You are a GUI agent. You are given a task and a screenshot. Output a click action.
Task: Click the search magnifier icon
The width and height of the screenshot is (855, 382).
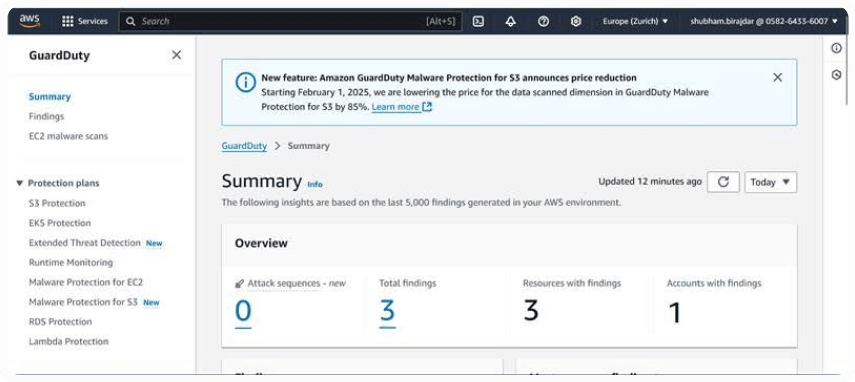(130, 21)
